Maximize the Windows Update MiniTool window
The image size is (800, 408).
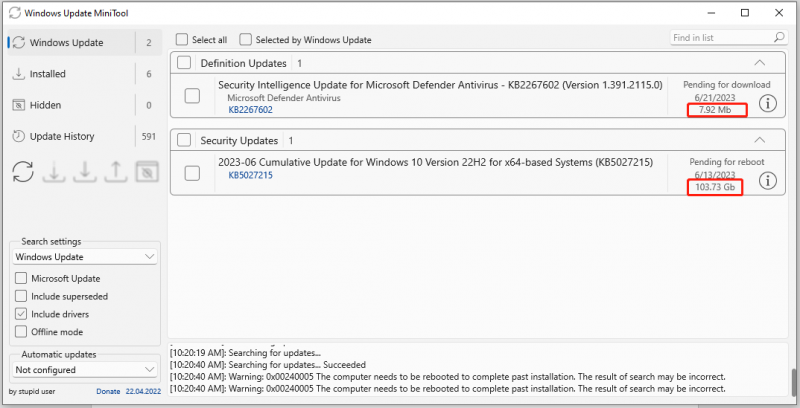click(745, 13)
